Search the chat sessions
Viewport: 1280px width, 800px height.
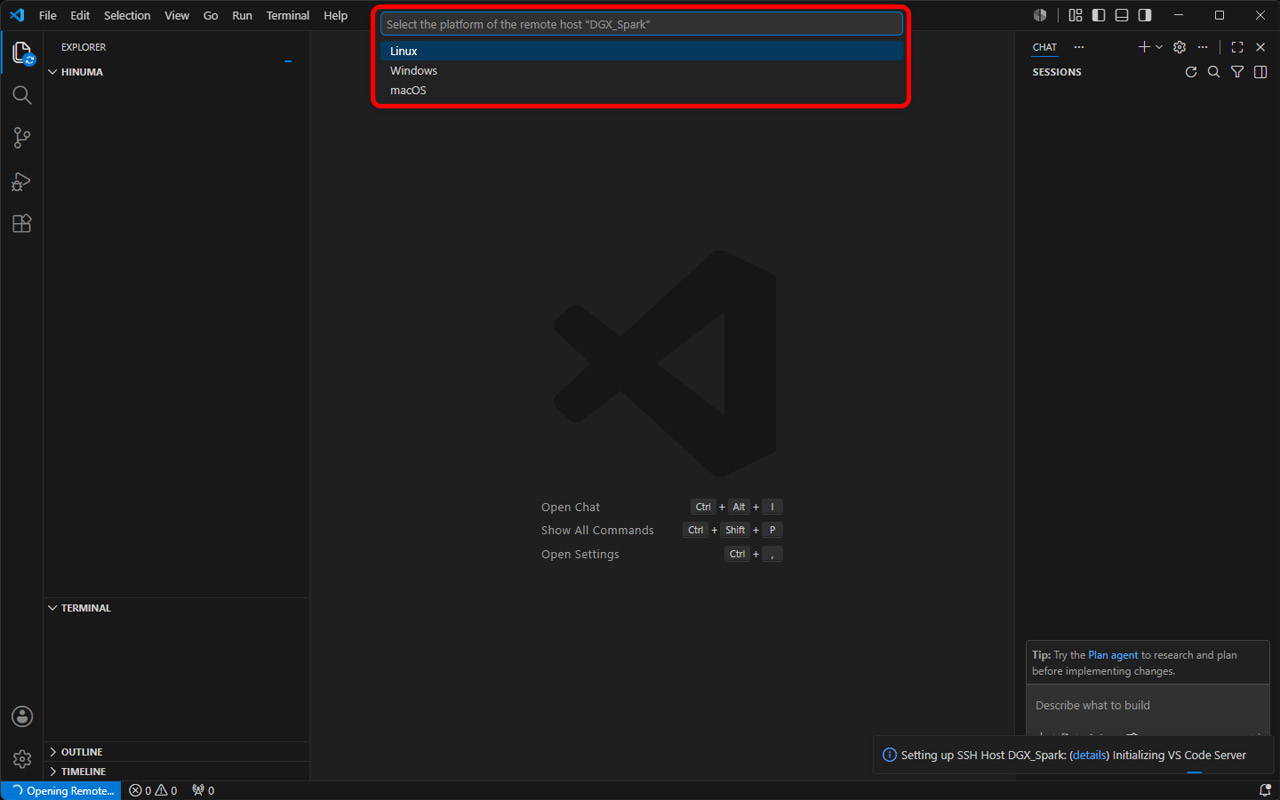click(1214, 72)
